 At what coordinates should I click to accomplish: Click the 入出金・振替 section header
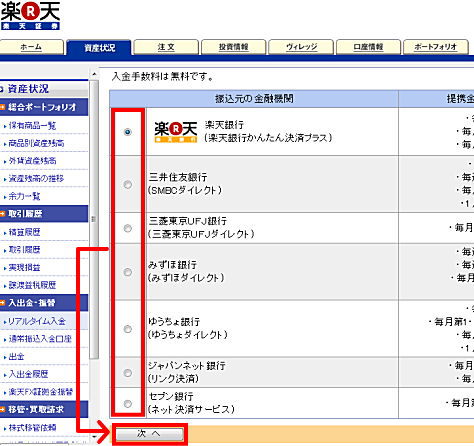[44, 303]
